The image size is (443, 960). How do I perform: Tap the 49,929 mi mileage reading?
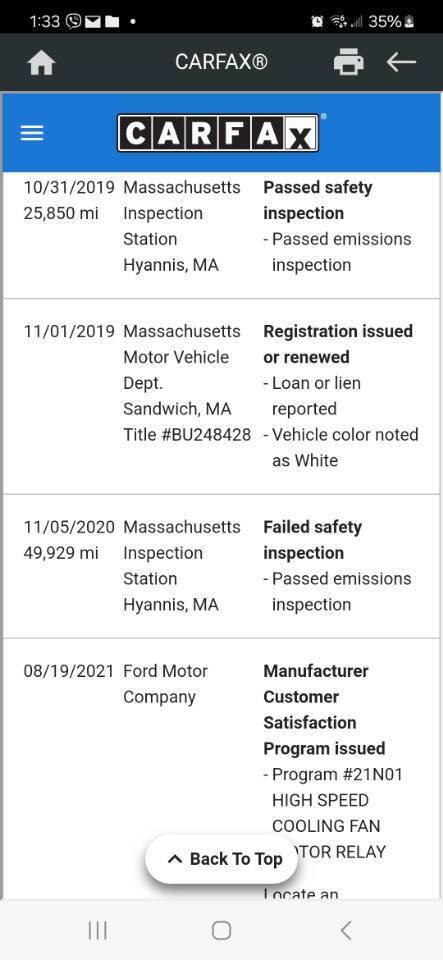coord(61,553)
